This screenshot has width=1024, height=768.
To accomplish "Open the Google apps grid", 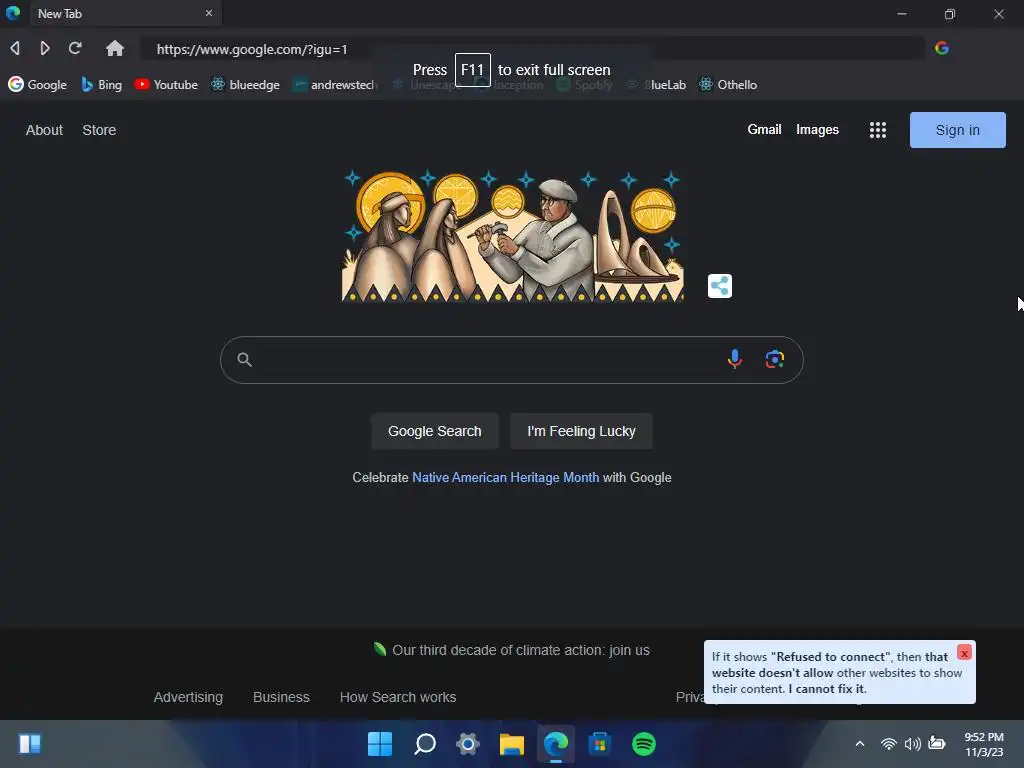I will [x=878, y=130].
